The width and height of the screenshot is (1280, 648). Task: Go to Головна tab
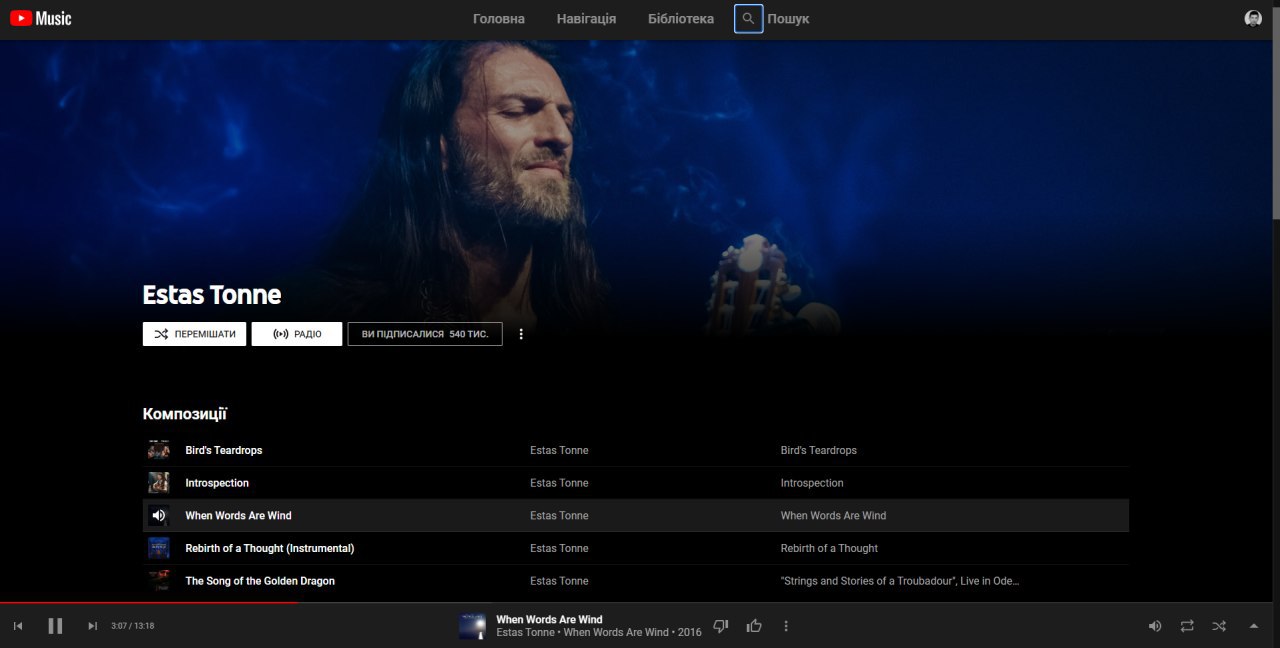(499, 19)
